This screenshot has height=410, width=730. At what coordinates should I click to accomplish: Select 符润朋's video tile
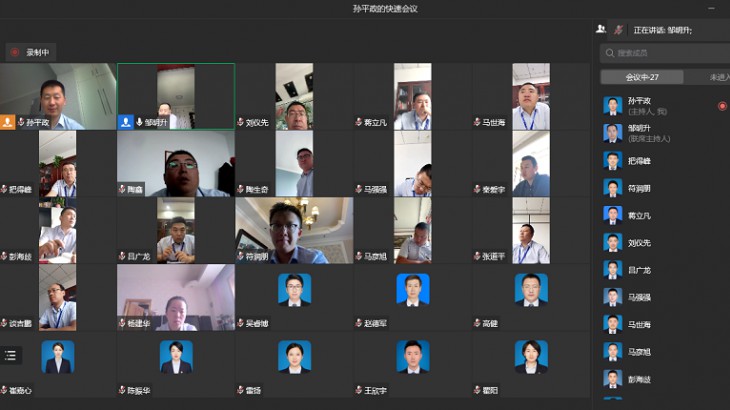[294, 230]
